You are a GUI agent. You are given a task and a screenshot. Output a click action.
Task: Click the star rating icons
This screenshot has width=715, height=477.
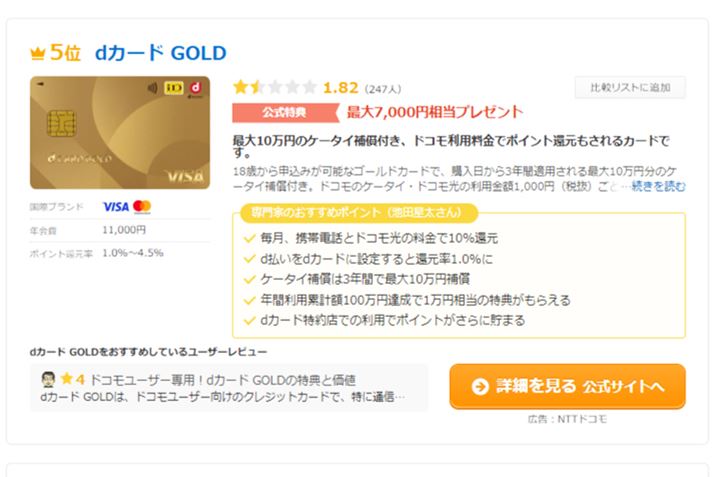click(x=275, y=87)
